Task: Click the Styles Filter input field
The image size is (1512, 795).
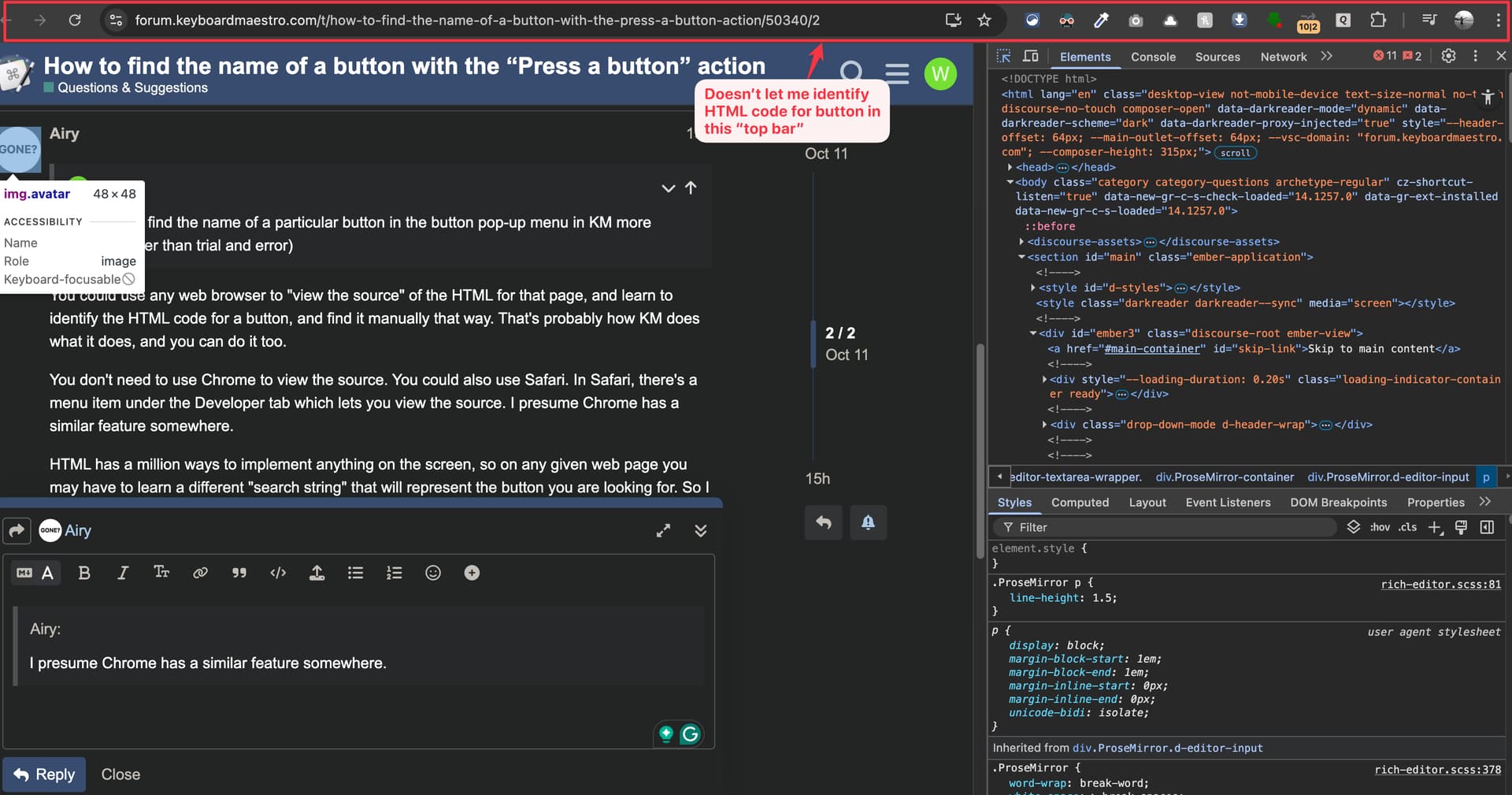Action: [x=1165, y=527]
